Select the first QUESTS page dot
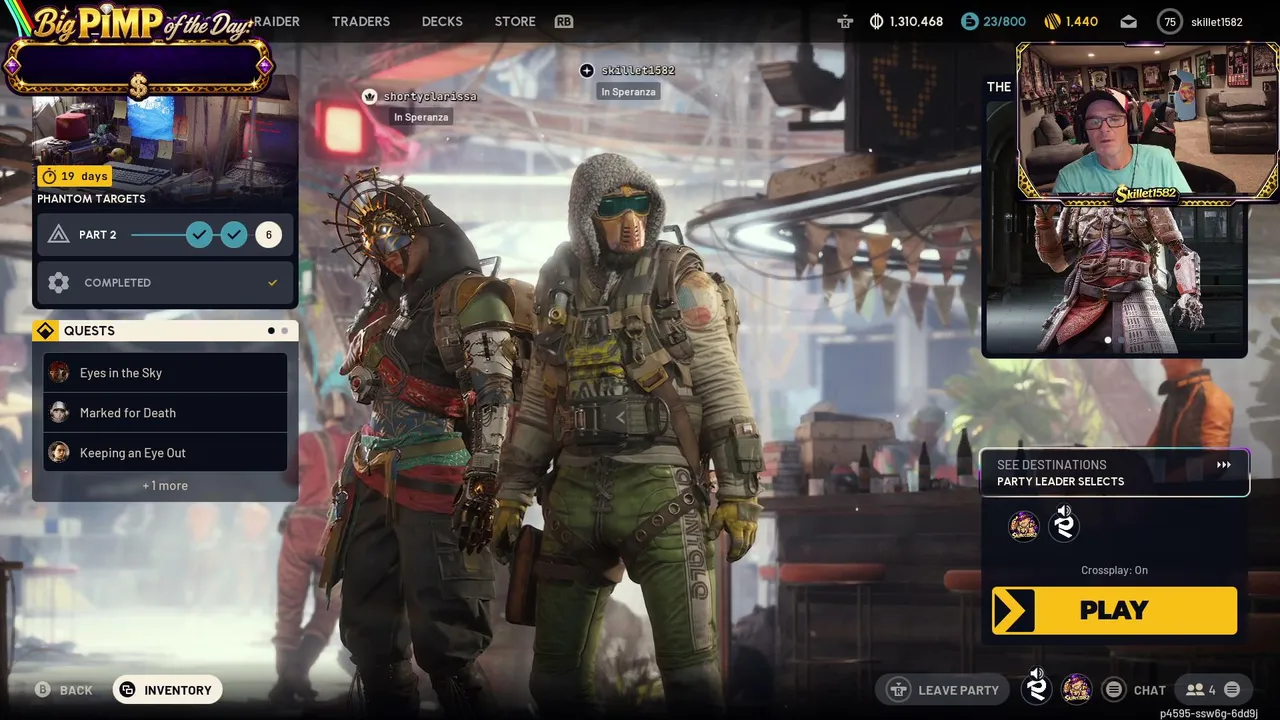Image resolution: width=1280 pixels, height=720 pixels. (271, 331)
